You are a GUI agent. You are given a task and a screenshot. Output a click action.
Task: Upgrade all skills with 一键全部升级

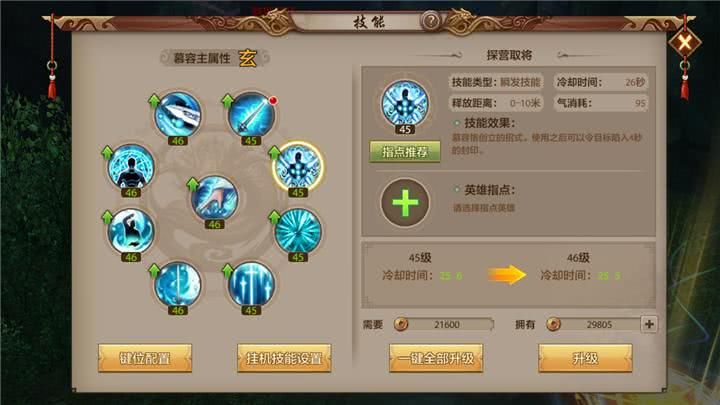tap(436, 358)
